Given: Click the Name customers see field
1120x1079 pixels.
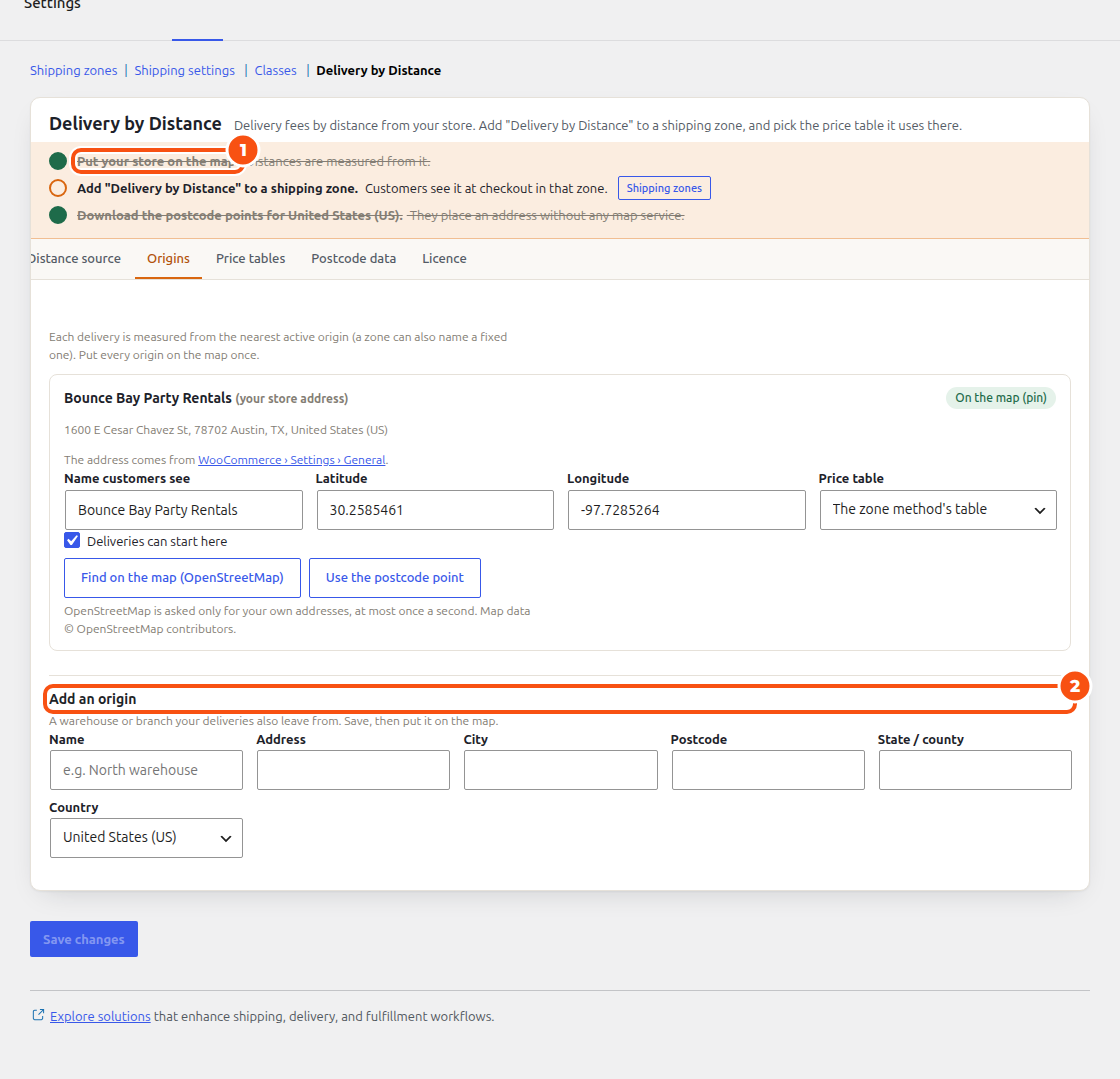Looking at the screenshot, I should pos(184,510).
